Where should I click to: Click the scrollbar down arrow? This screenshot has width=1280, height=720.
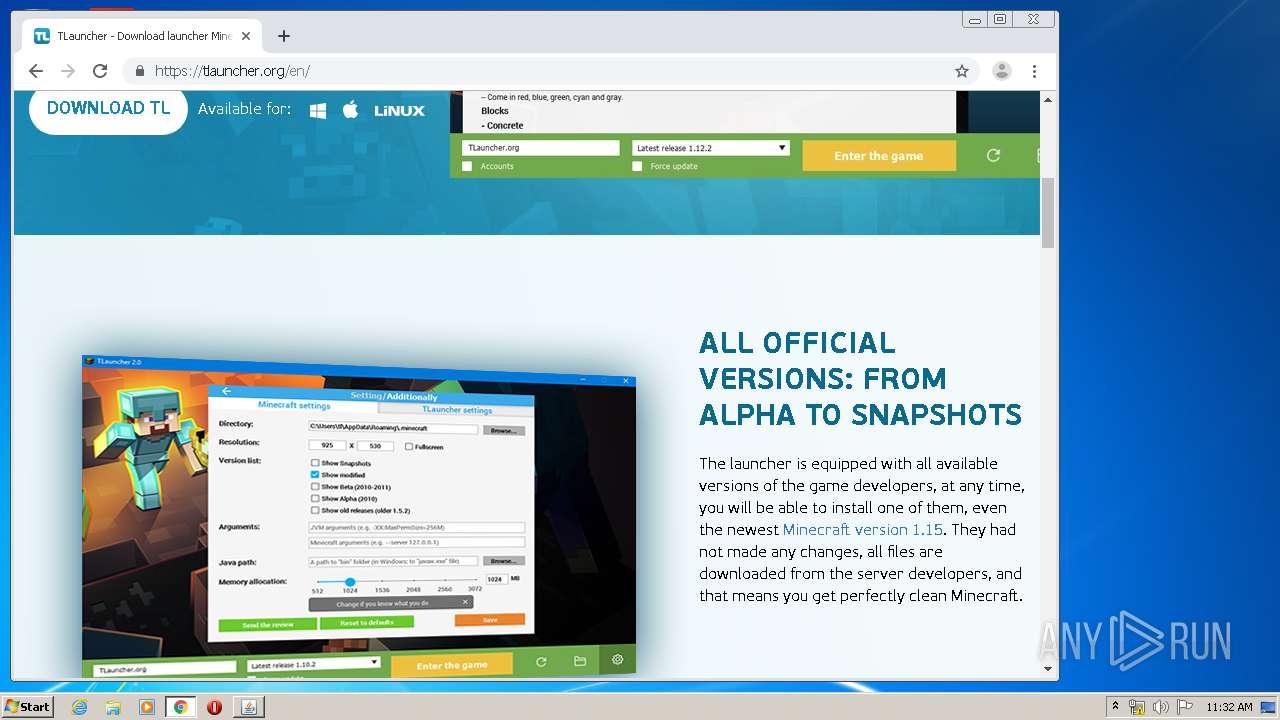point(1048,669)
